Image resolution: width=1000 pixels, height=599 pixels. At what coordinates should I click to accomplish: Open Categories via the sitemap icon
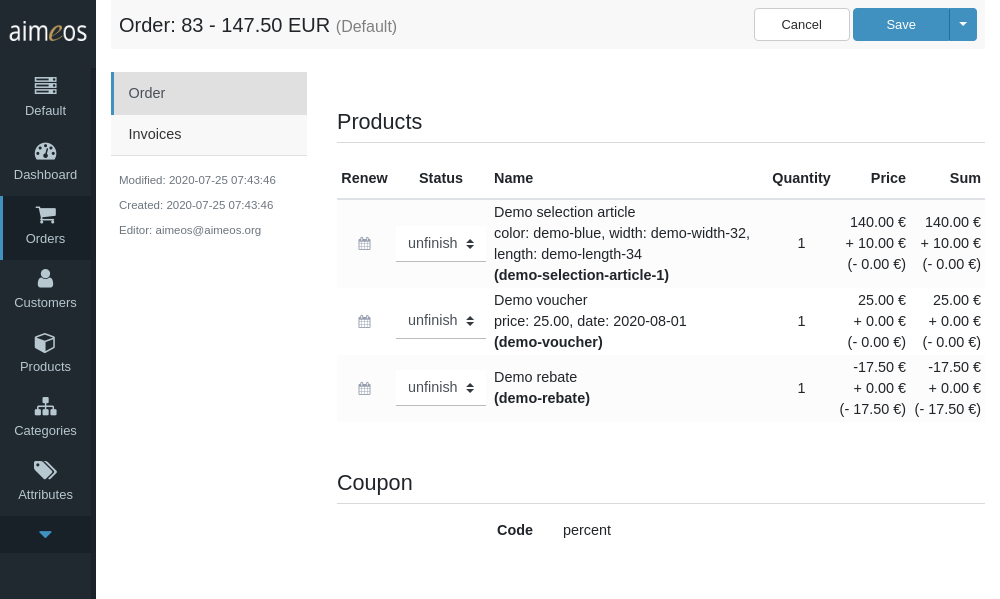point(45,406)
